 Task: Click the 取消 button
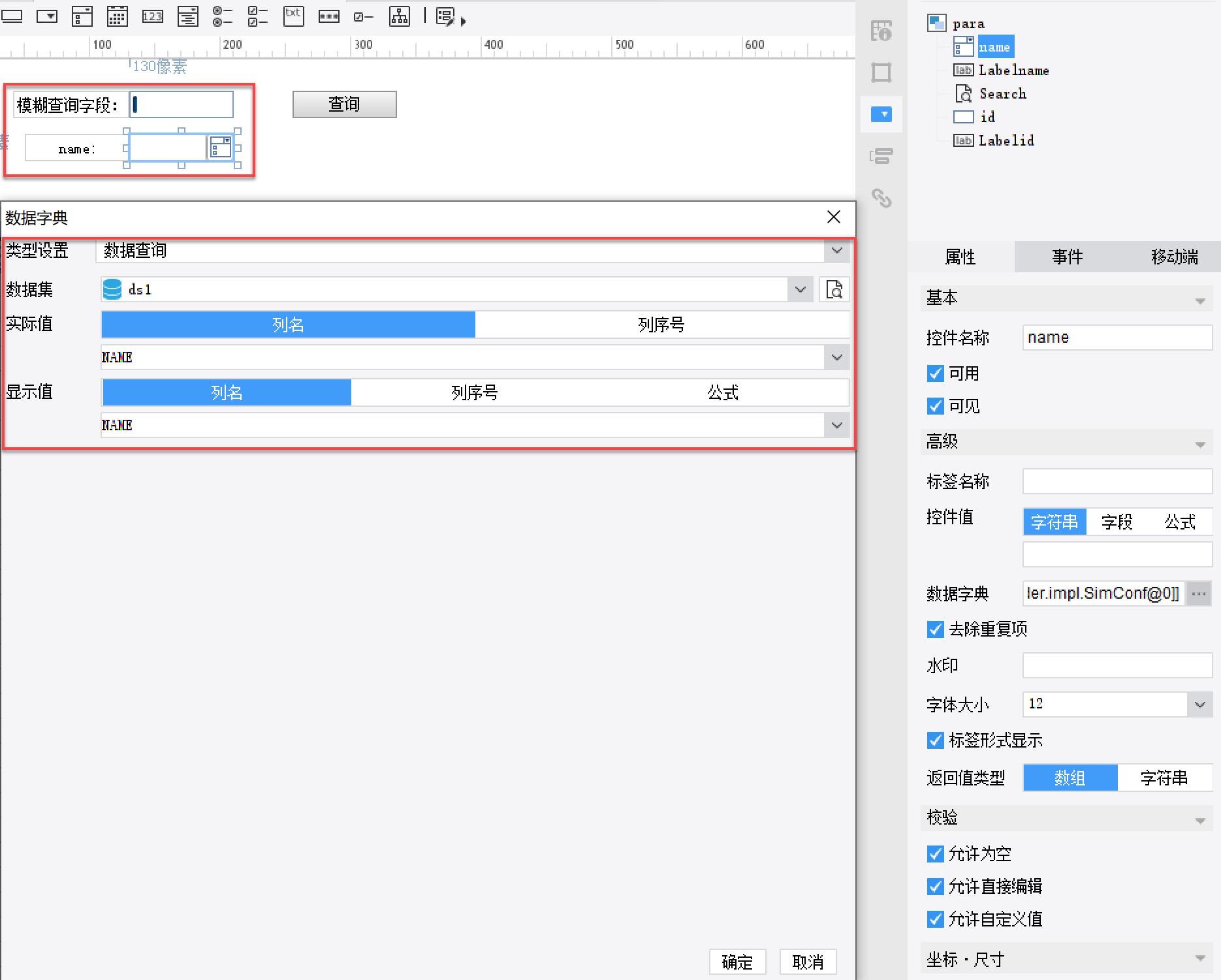808,962
